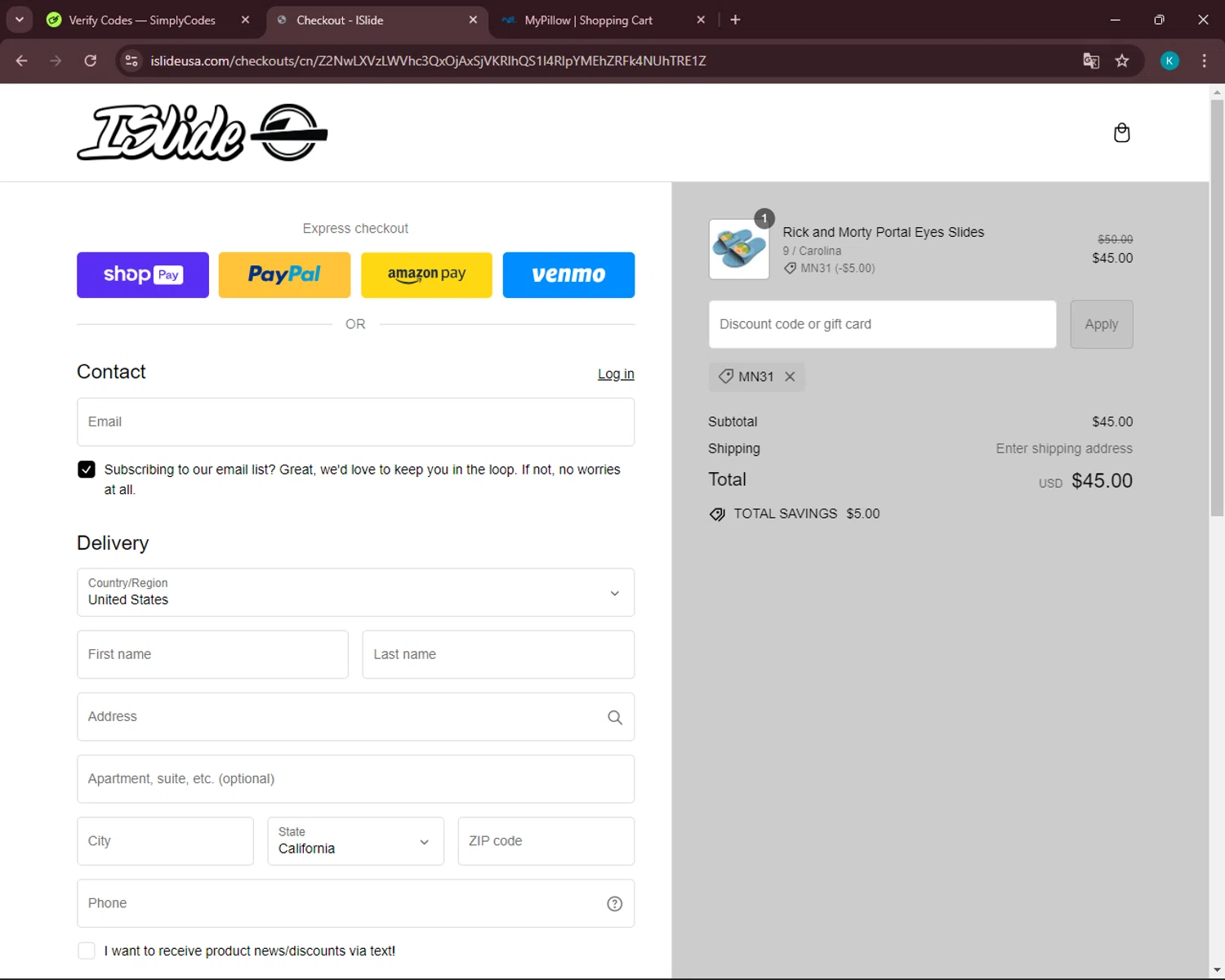Focus the Apartment, suite field
1225x980 pixels.
[x=355, y=779]
